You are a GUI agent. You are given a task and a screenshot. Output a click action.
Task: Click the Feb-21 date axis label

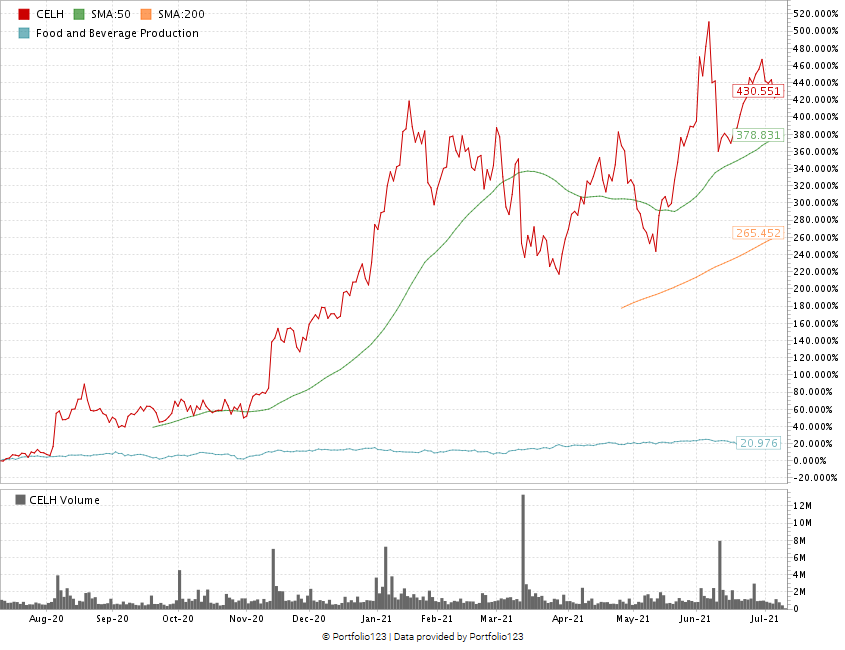coord(437,618)
